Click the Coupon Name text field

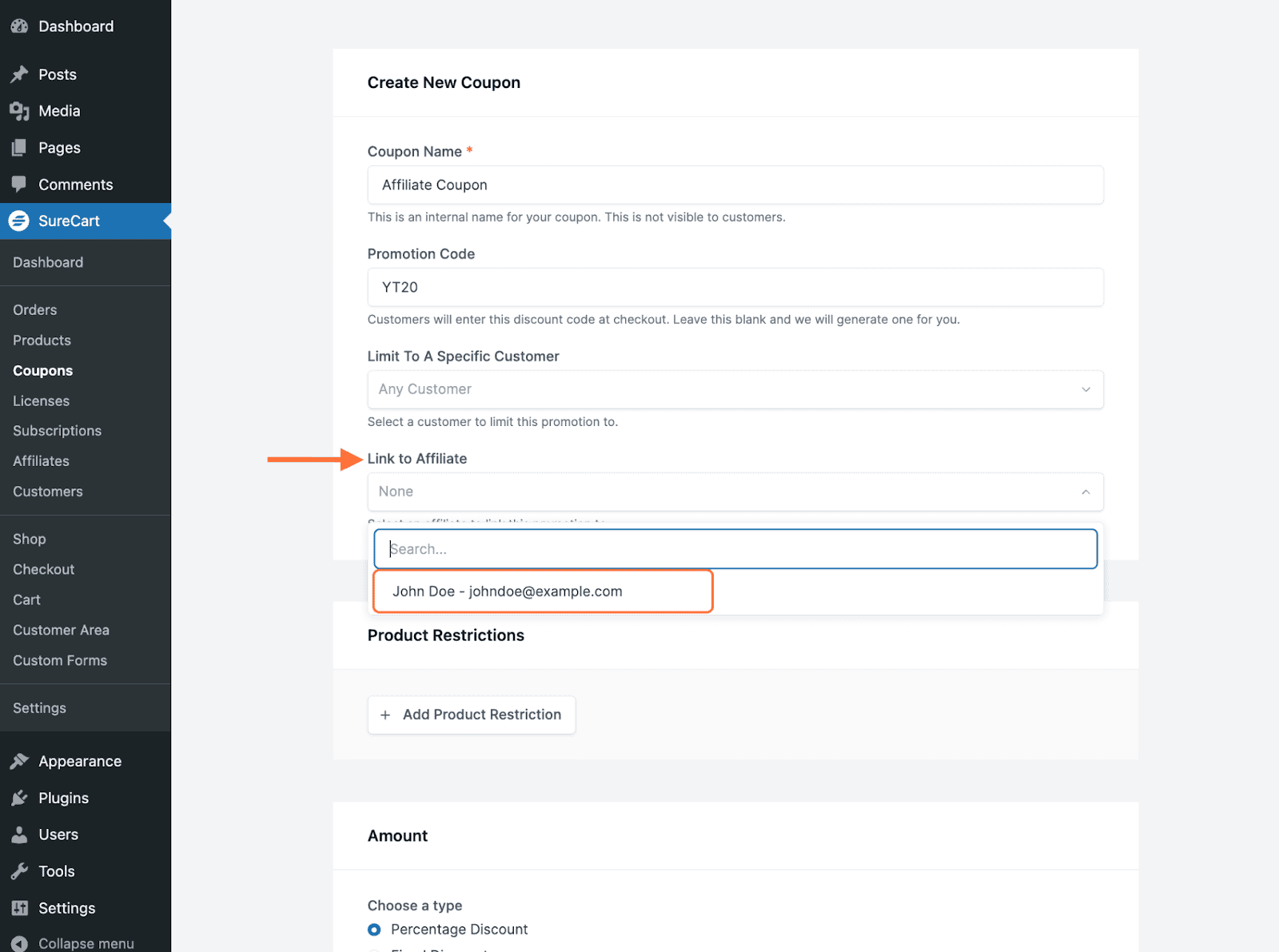[735, 185]
